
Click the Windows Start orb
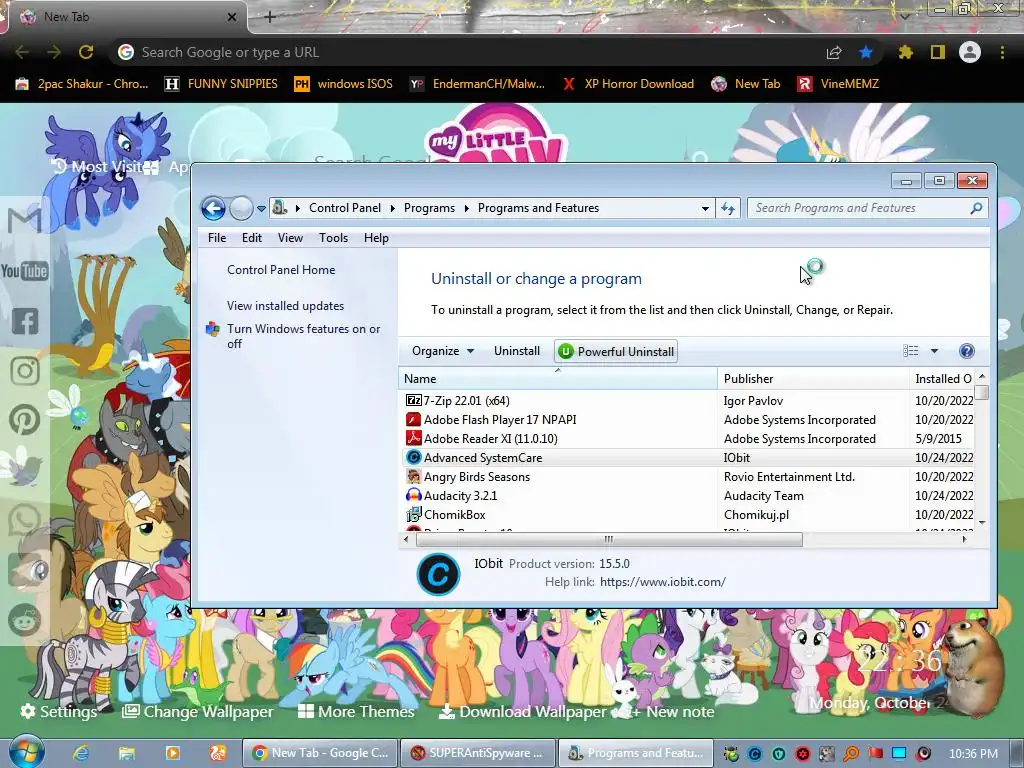tap(25, 752)
